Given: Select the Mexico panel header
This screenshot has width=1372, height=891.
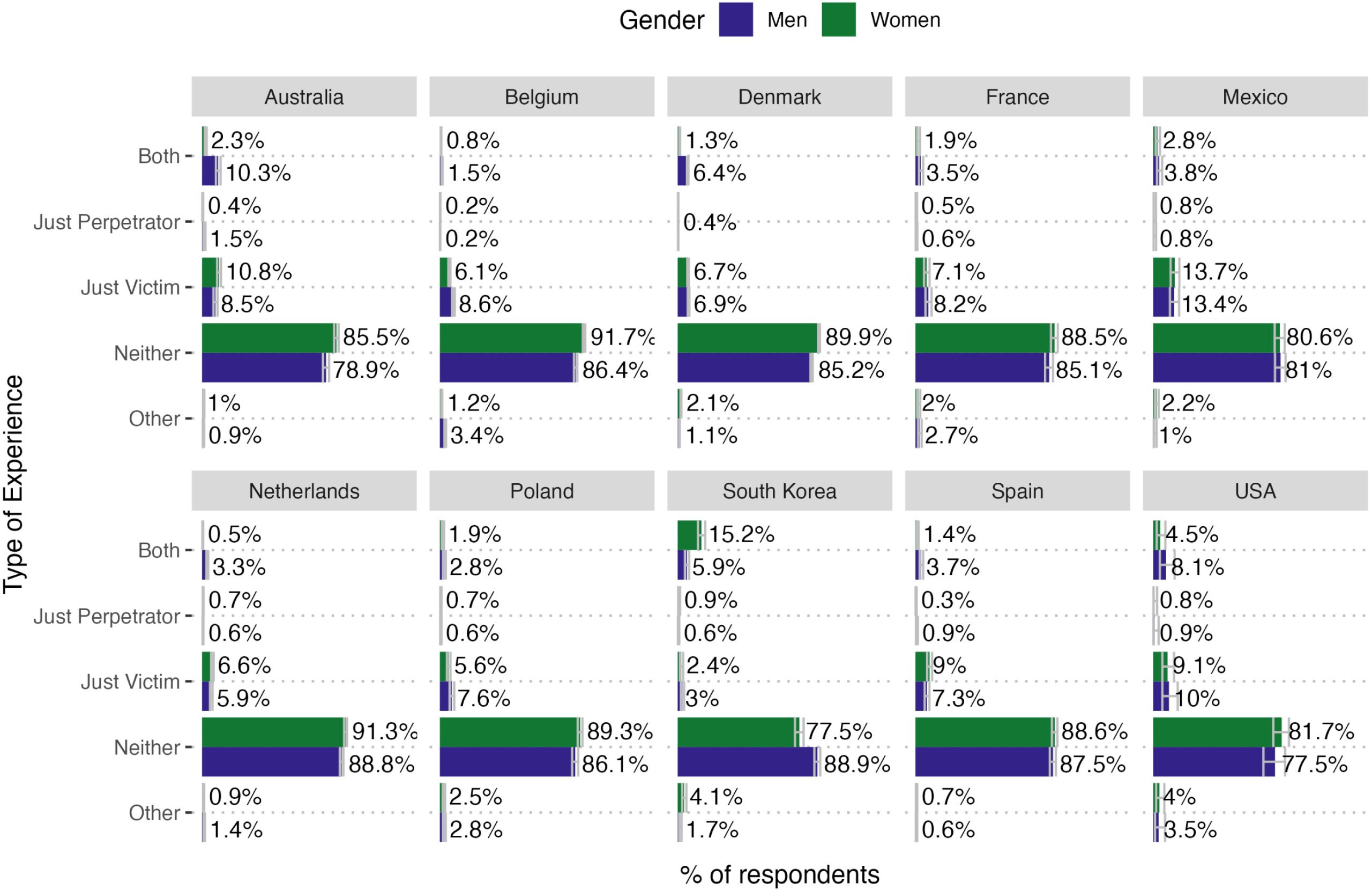Looking at the screenshot, I should (x=1255, y=97).
